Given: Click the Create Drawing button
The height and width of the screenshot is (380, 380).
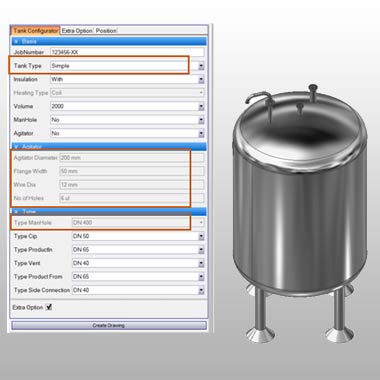Looking at the screenshot, I should [109, 325].
